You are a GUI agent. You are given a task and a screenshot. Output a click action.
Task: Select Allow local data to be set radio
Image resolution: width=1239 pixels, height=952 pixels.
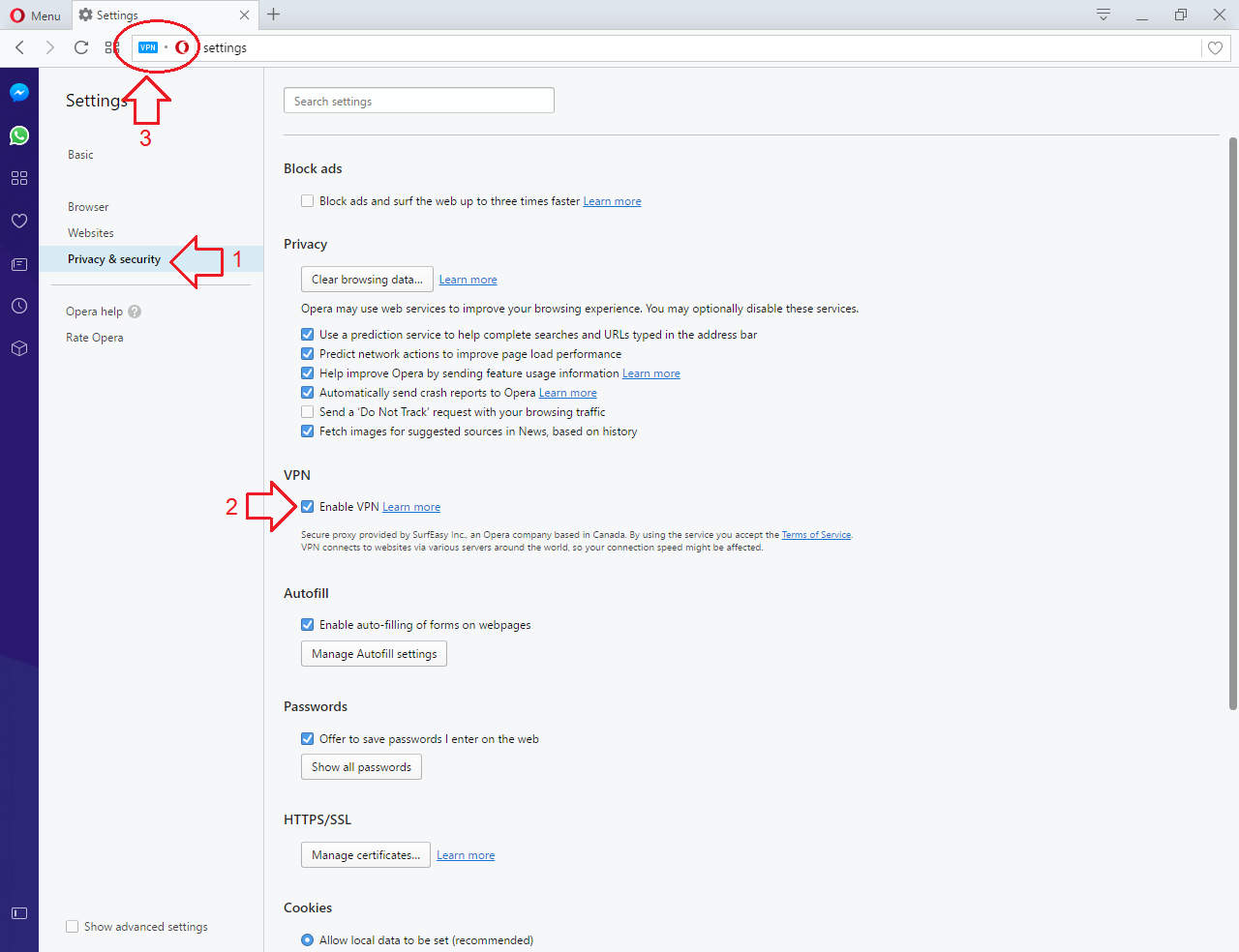pyautogui.click(x=307, y=940)
